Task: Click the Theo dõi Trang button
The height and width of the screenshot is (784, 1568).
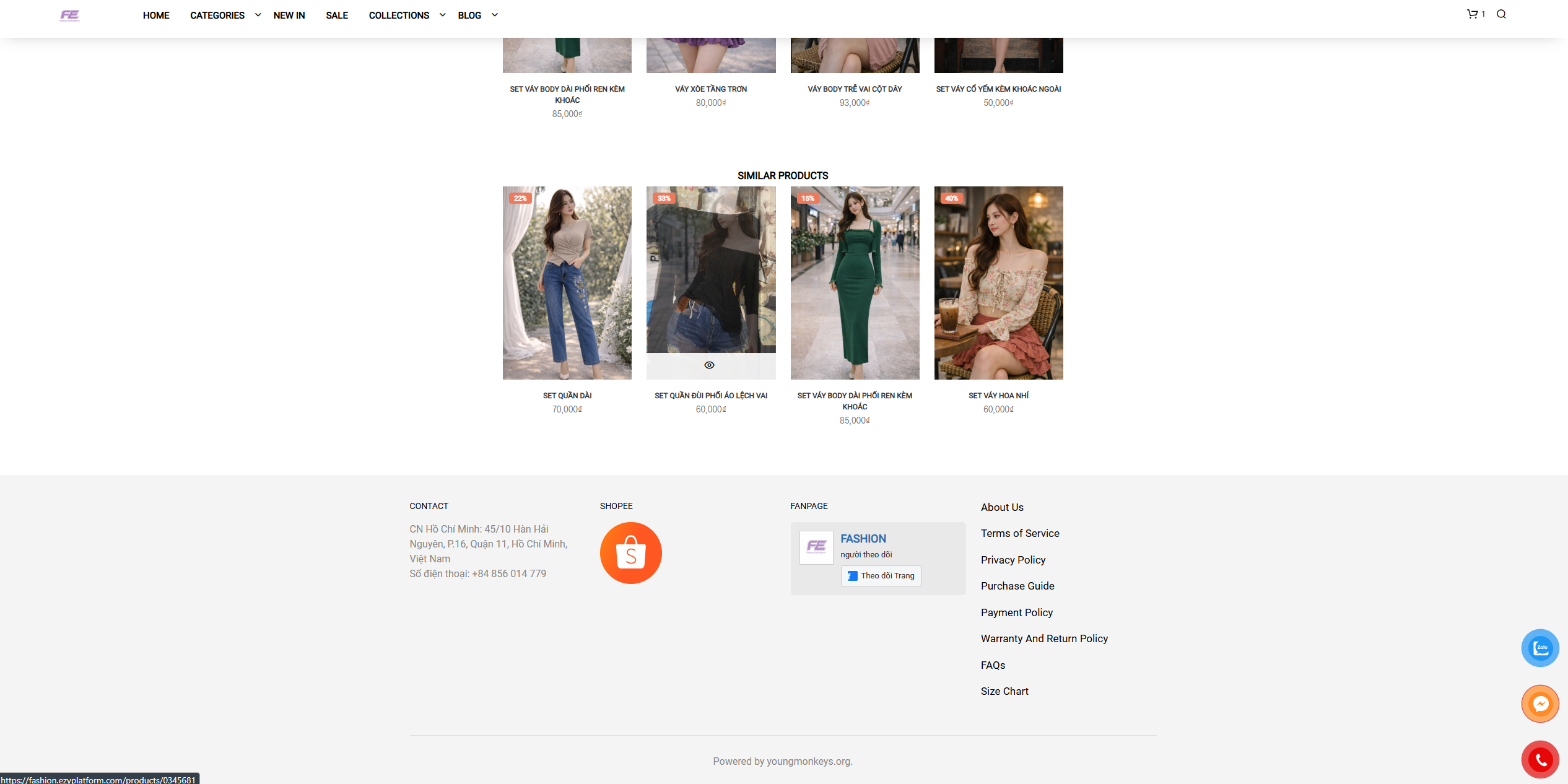Action: pos(881,576)
